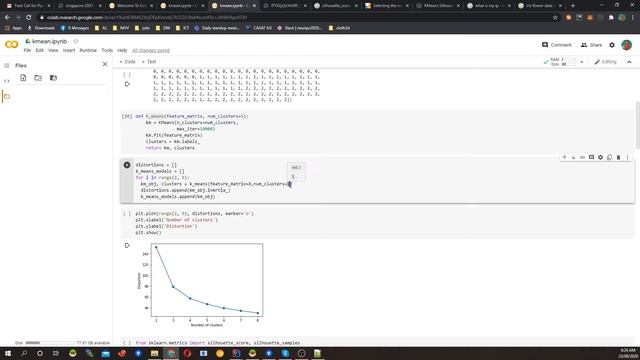Select the Files folder sidebar icon
Image resolution: width=640 pixels, height=360 pixels.
(7, 97)
